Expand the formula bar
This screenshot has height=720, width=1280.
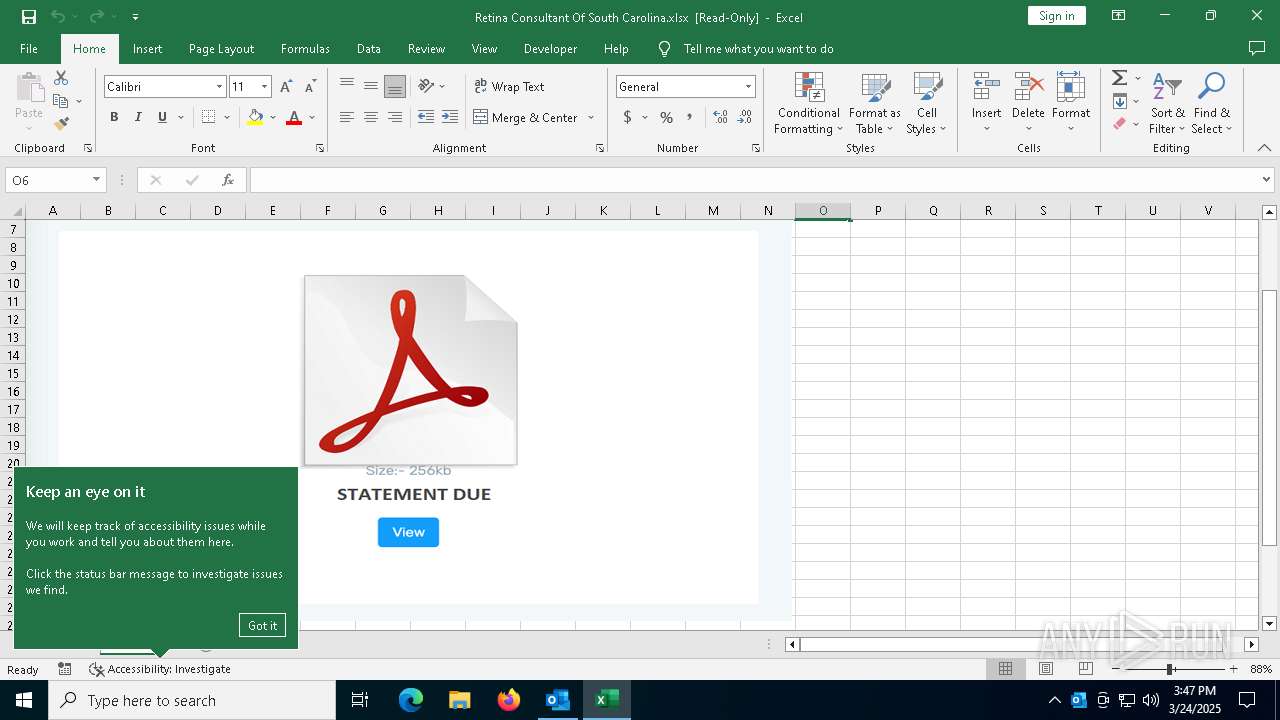point(1267,180)
